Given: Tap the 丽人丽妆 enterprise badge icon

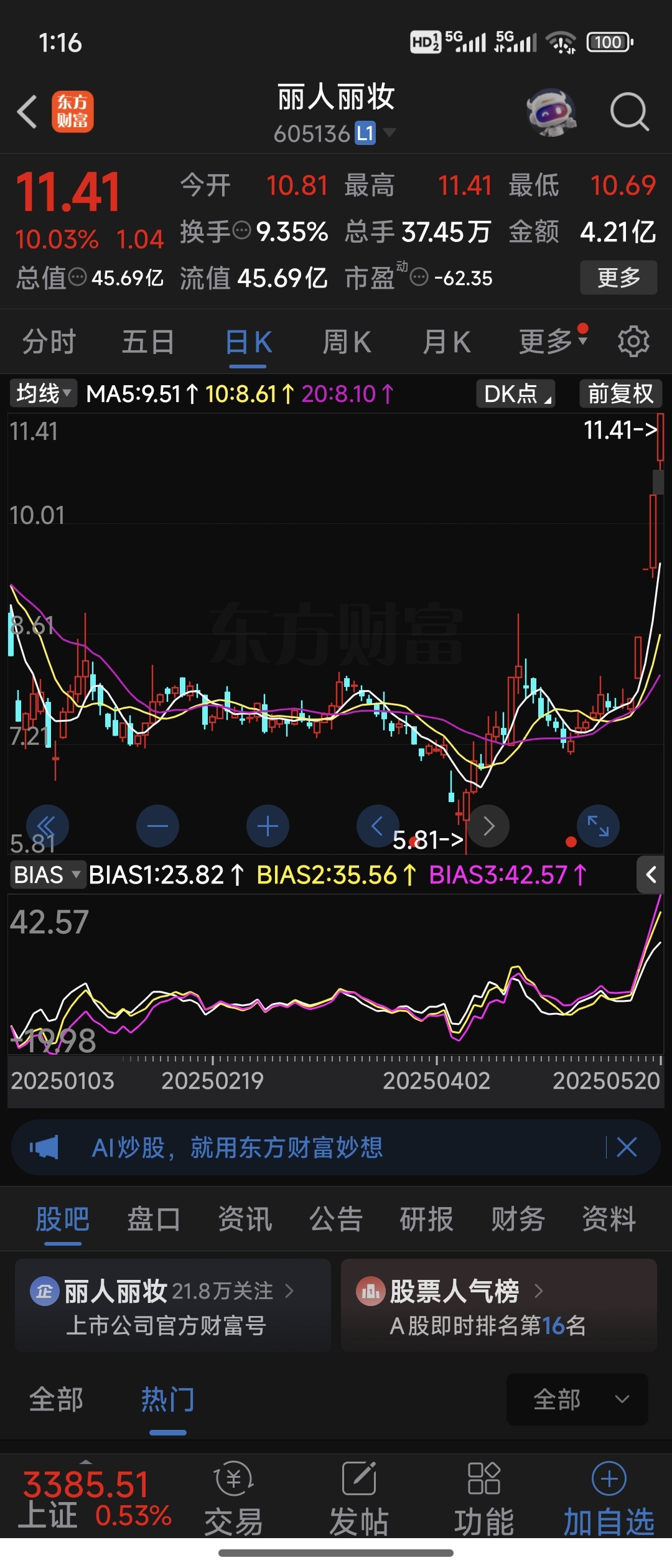Looking at the screenshot, I should click(x=45, y=1292).
